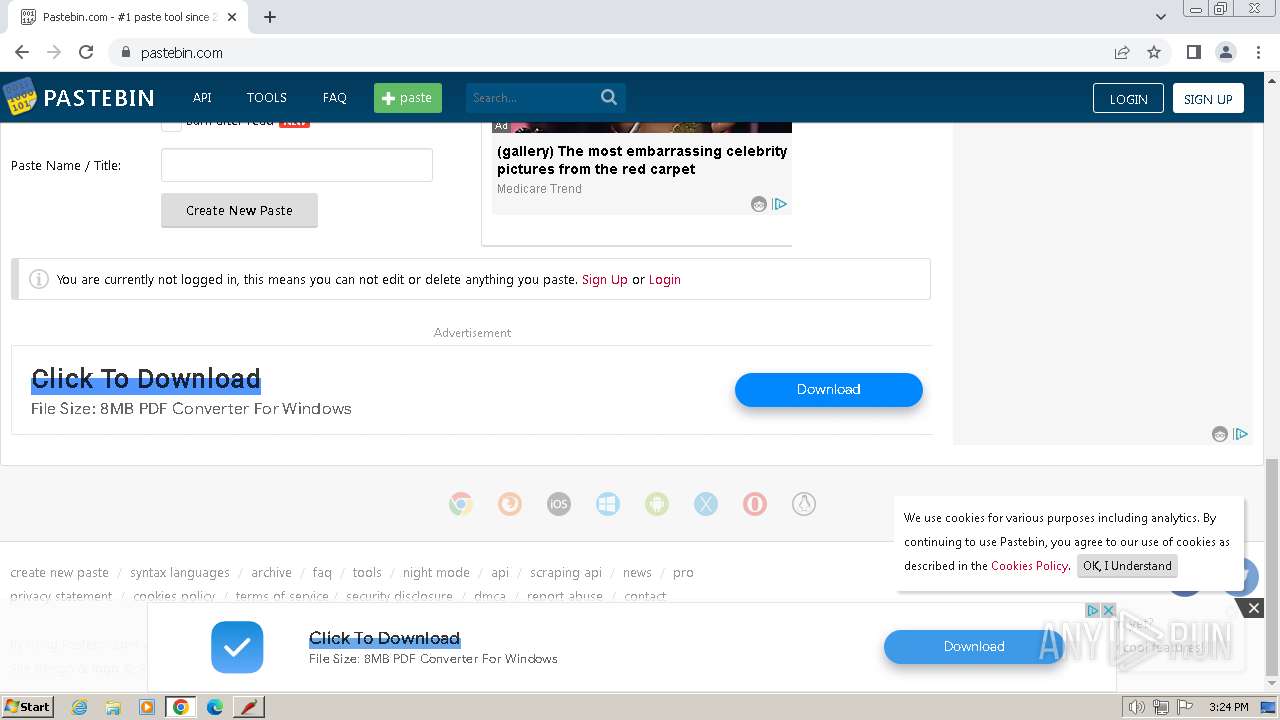Open the pro footer link
The width and height of the screenshot is (1280, 720).
(683, 572)
